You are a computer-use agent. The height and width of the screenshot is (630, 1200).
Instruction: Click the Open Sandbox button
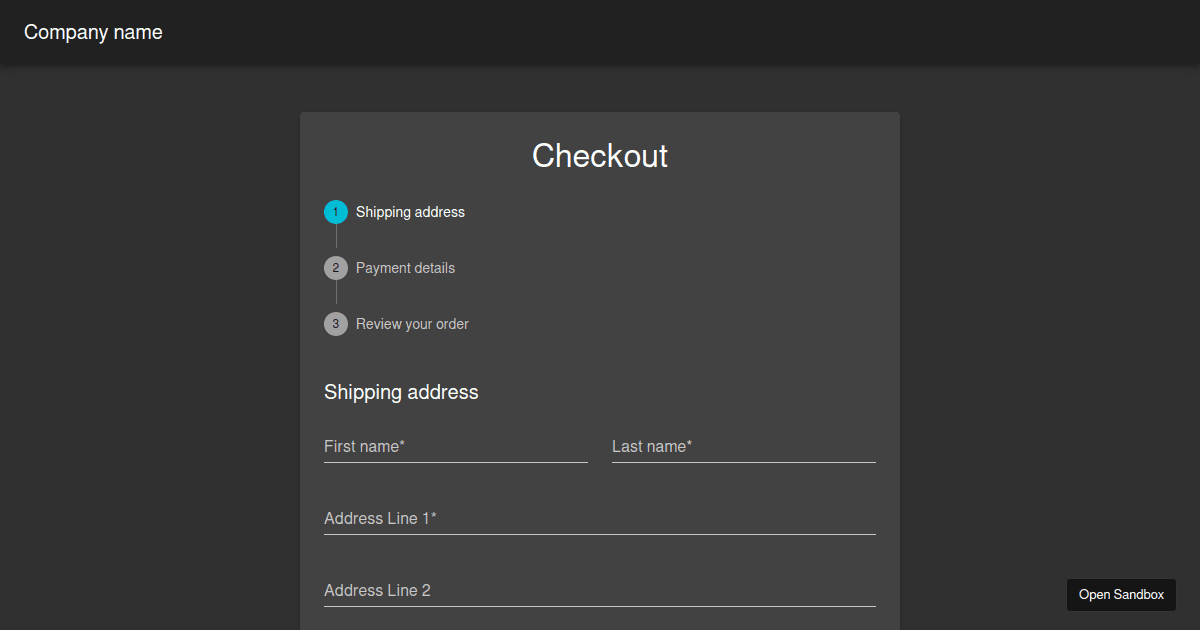pyautogui.click(x=1121, y=595)
